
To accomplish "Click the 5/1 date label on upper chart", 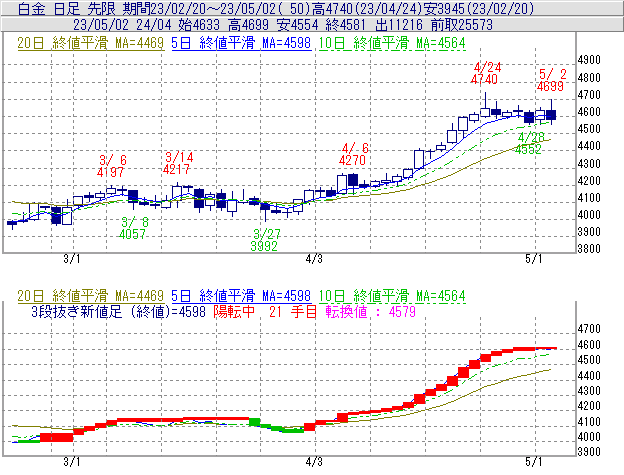I will pyautogui.click(x=534, y=259).
